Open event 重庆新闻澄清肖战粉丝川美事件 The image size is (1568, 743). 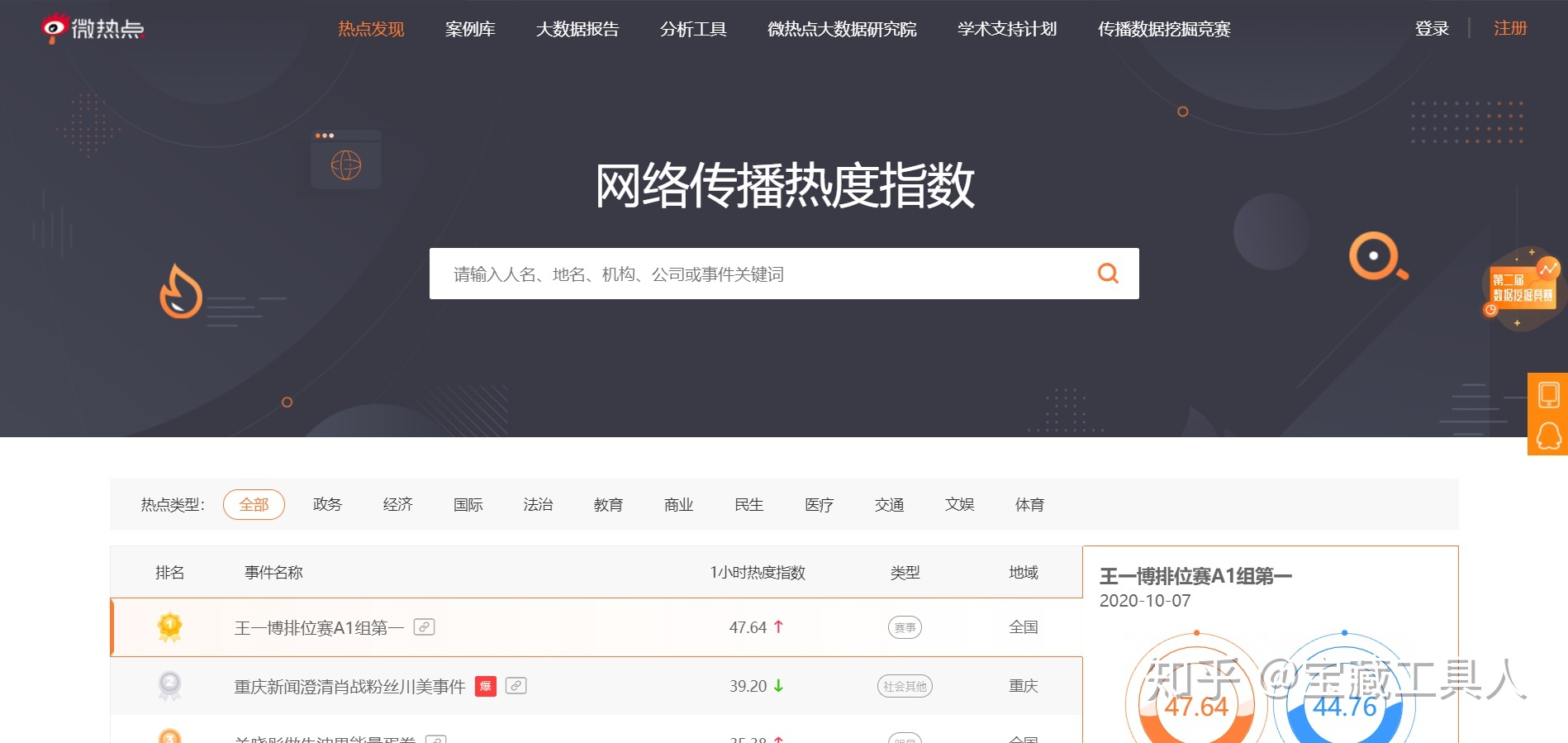[349, 686]
